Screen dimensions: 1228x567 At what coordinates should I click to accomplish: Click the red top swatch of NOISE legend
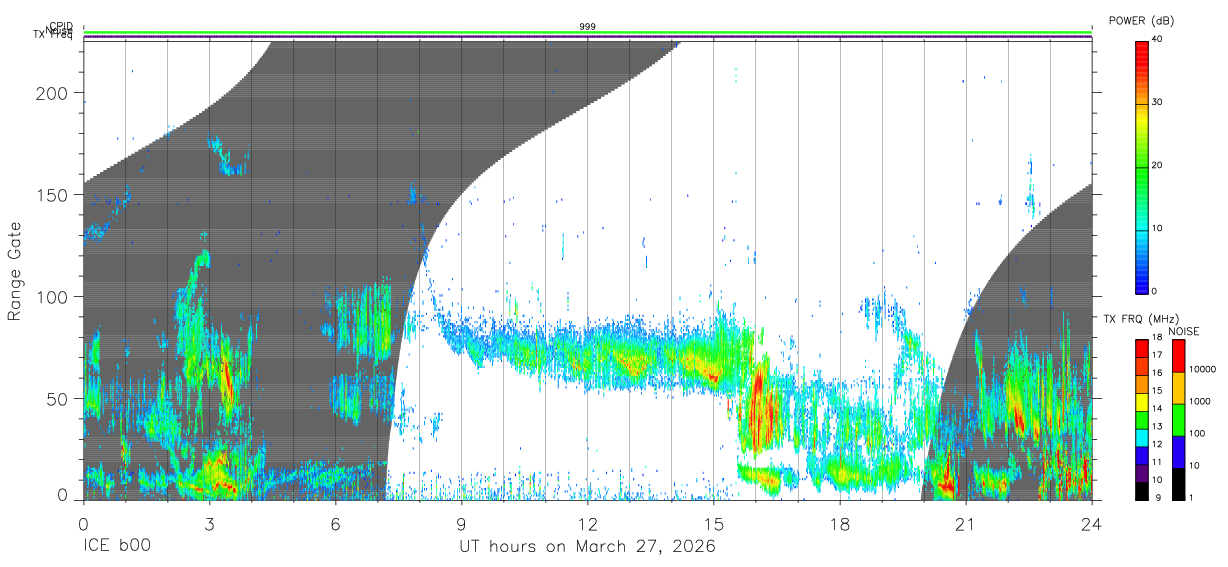point(1179,356)
